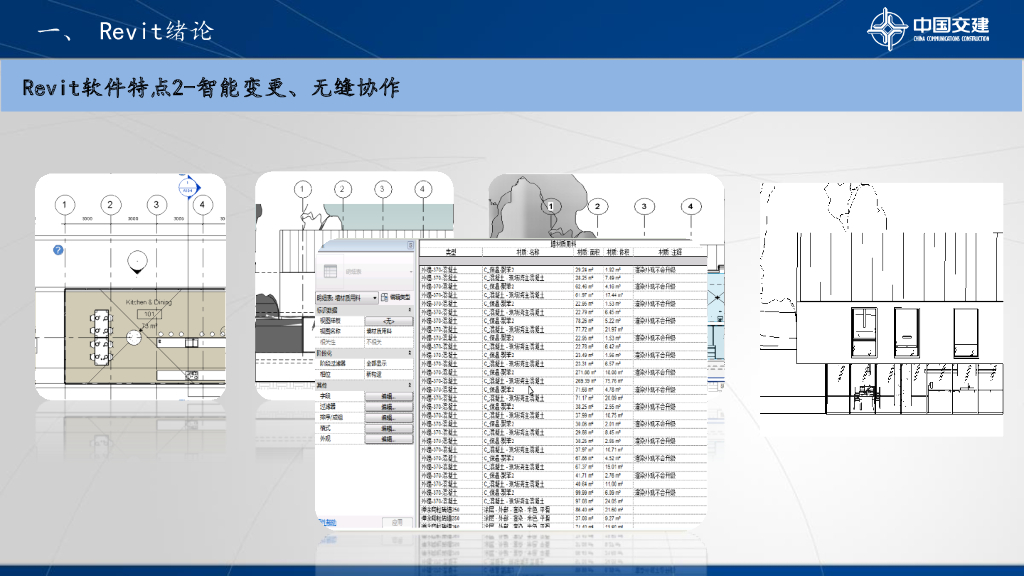Screen dimensions: 1024x576
Task: Select grid bubble 4 in second elevation image
Action: coord(423,189)
